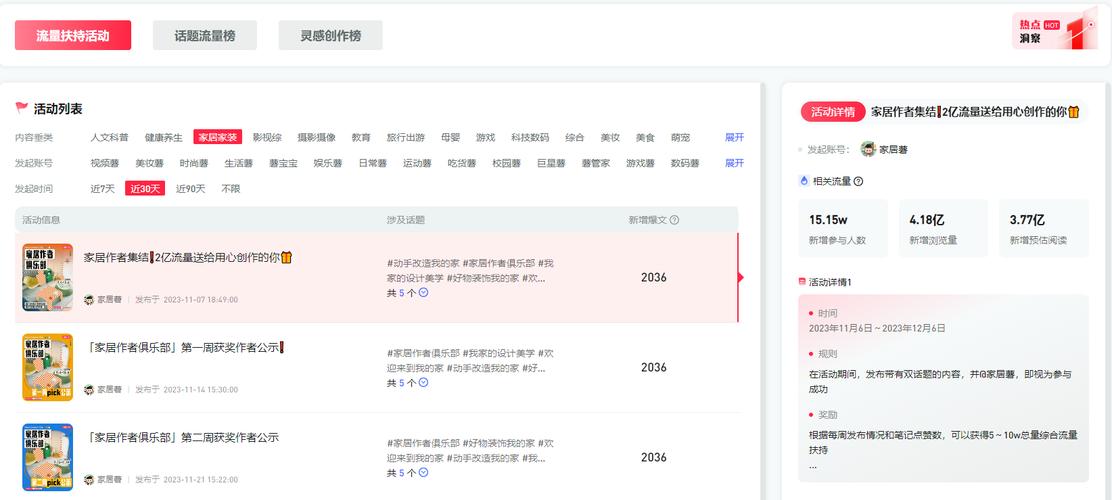The height and width of the screenshot is (500, 1112).
Task: Open the 第二周获奖作者公示 activity title
Action: (182, 438)
